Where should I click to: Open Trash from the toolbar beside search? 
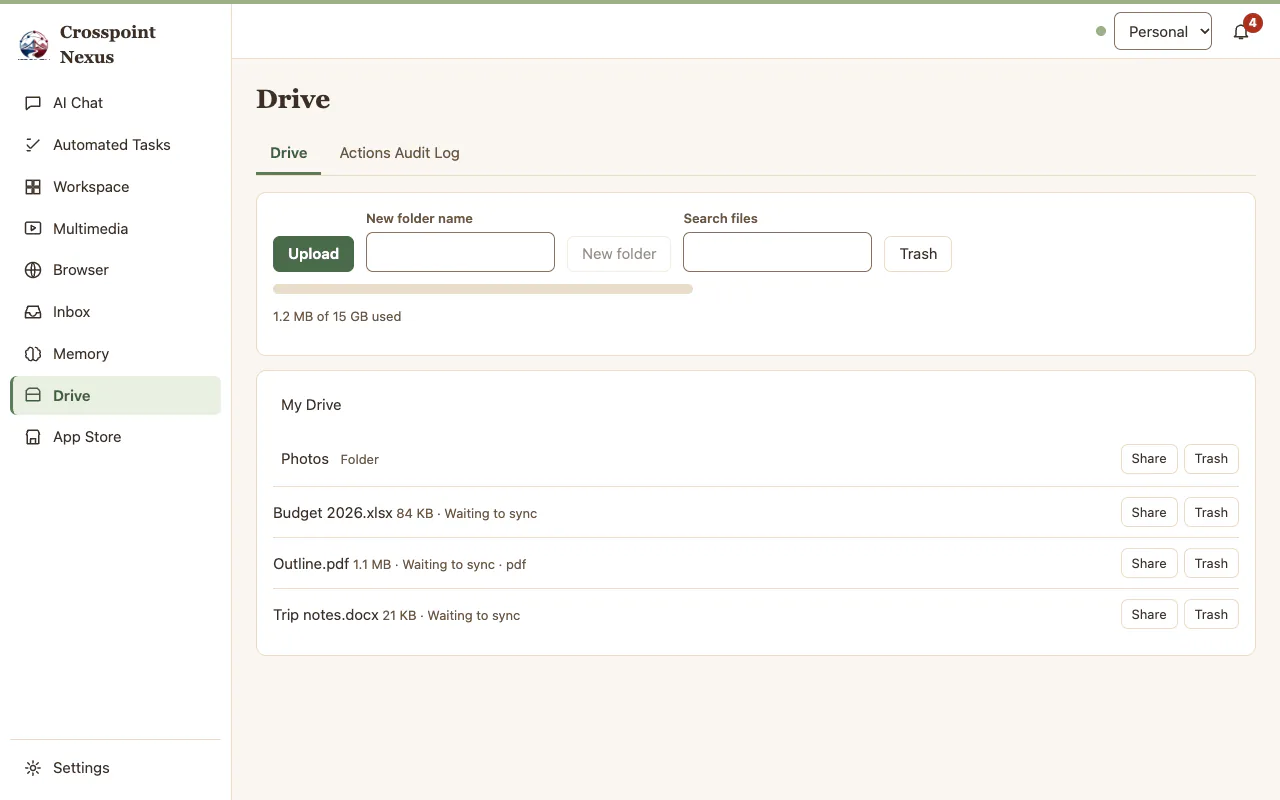pos(918,254)
